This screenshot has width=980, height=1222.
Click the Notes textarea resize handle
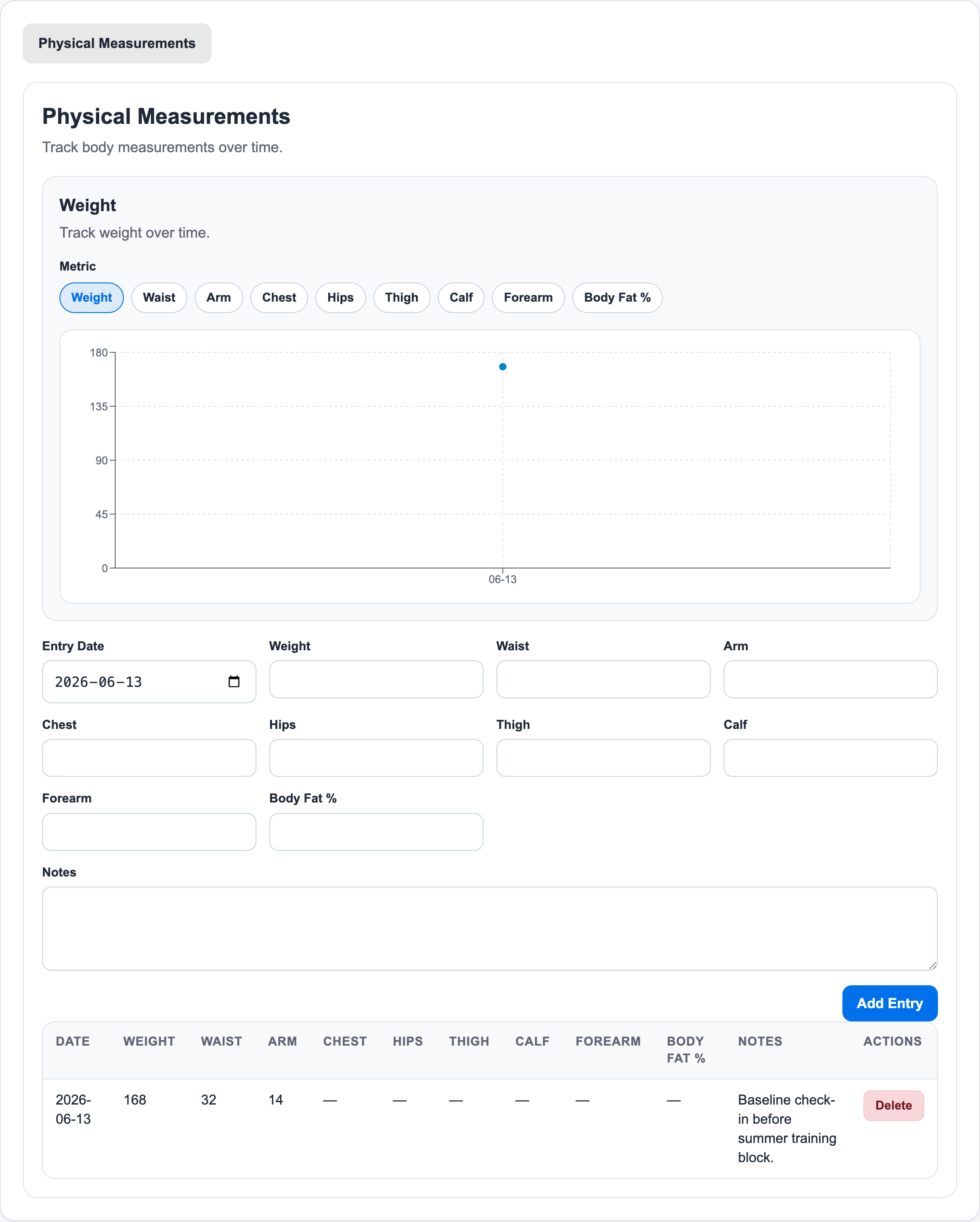(932, 965)
